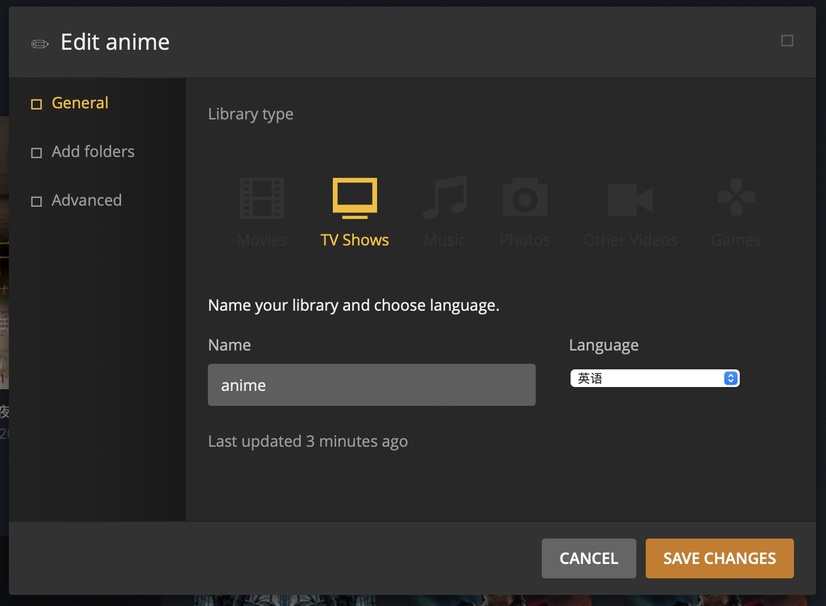The image size is (826, 606).
Task: Click the Name field containing anime
Action: (371, 385)
